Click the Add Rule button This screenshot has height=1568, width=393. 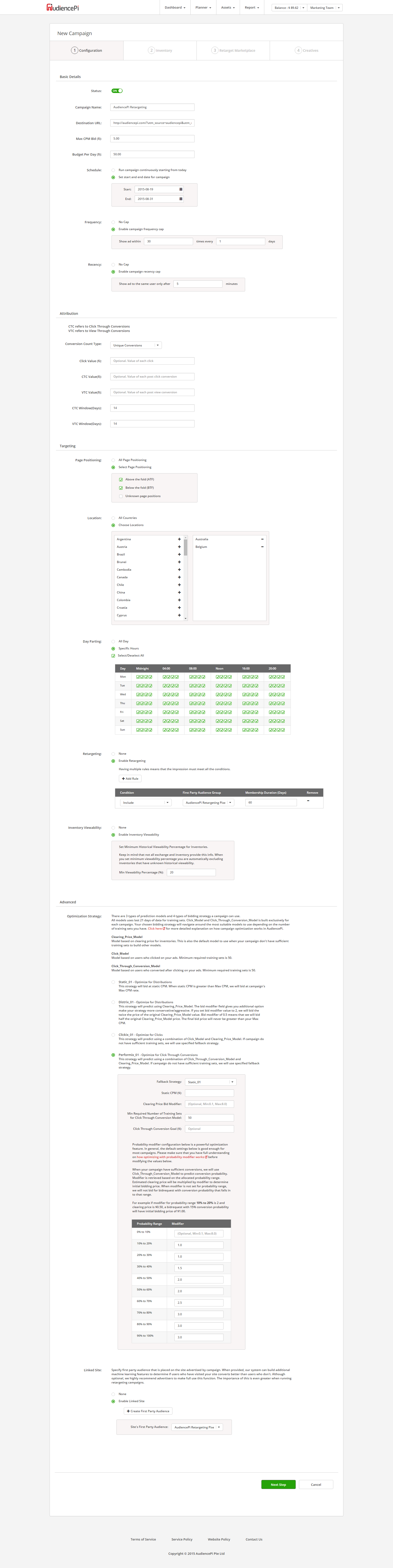point(130,778)
